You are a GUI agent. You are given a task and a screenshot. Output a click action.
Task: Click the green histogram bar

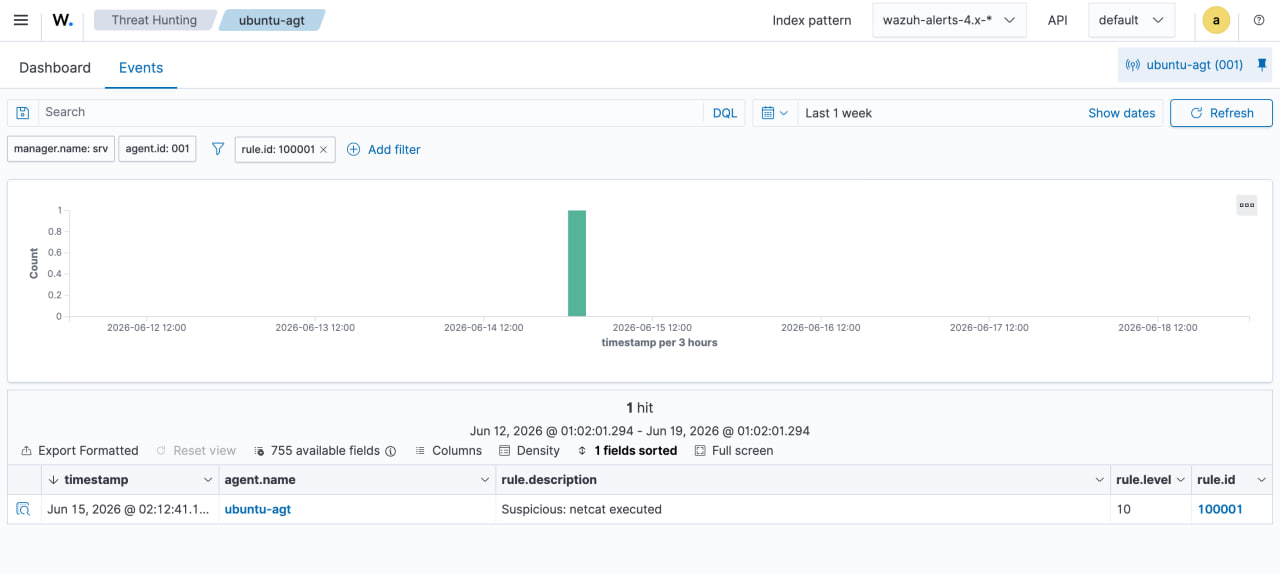(x=577, y=263)
